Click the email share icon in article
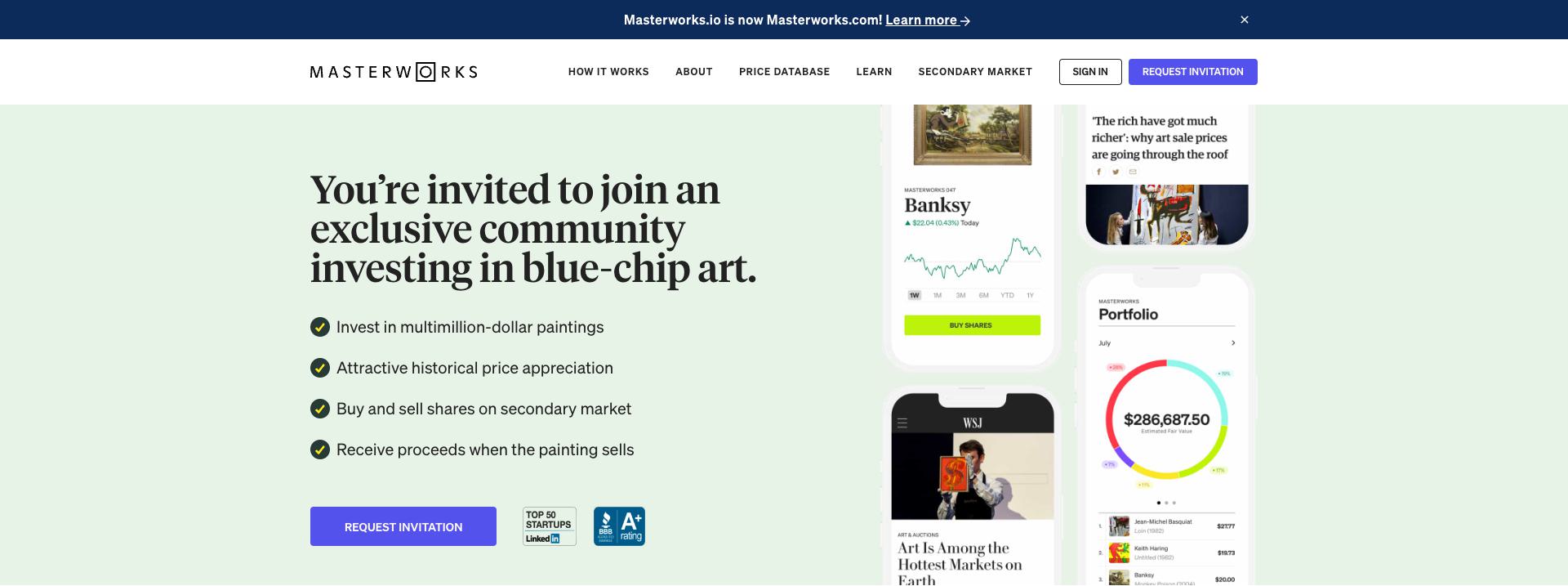Screen dimensions: 1568x586 click(x=1133, y=172)
